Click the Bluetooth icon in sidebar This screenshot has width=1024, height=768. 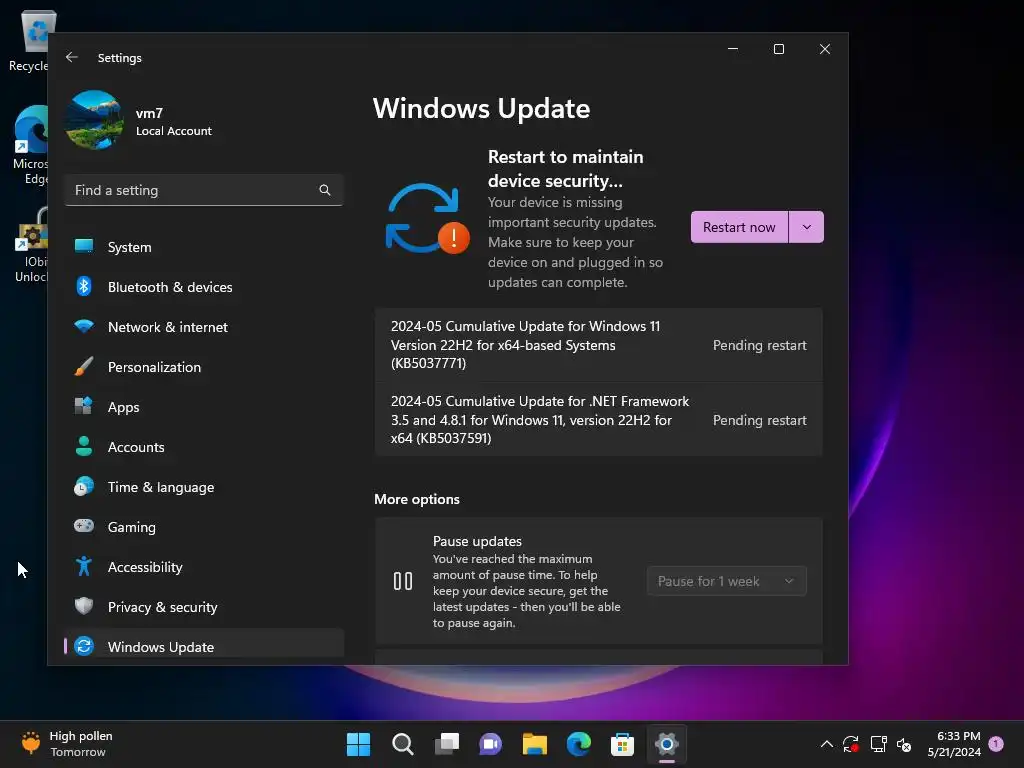(84, 286)
